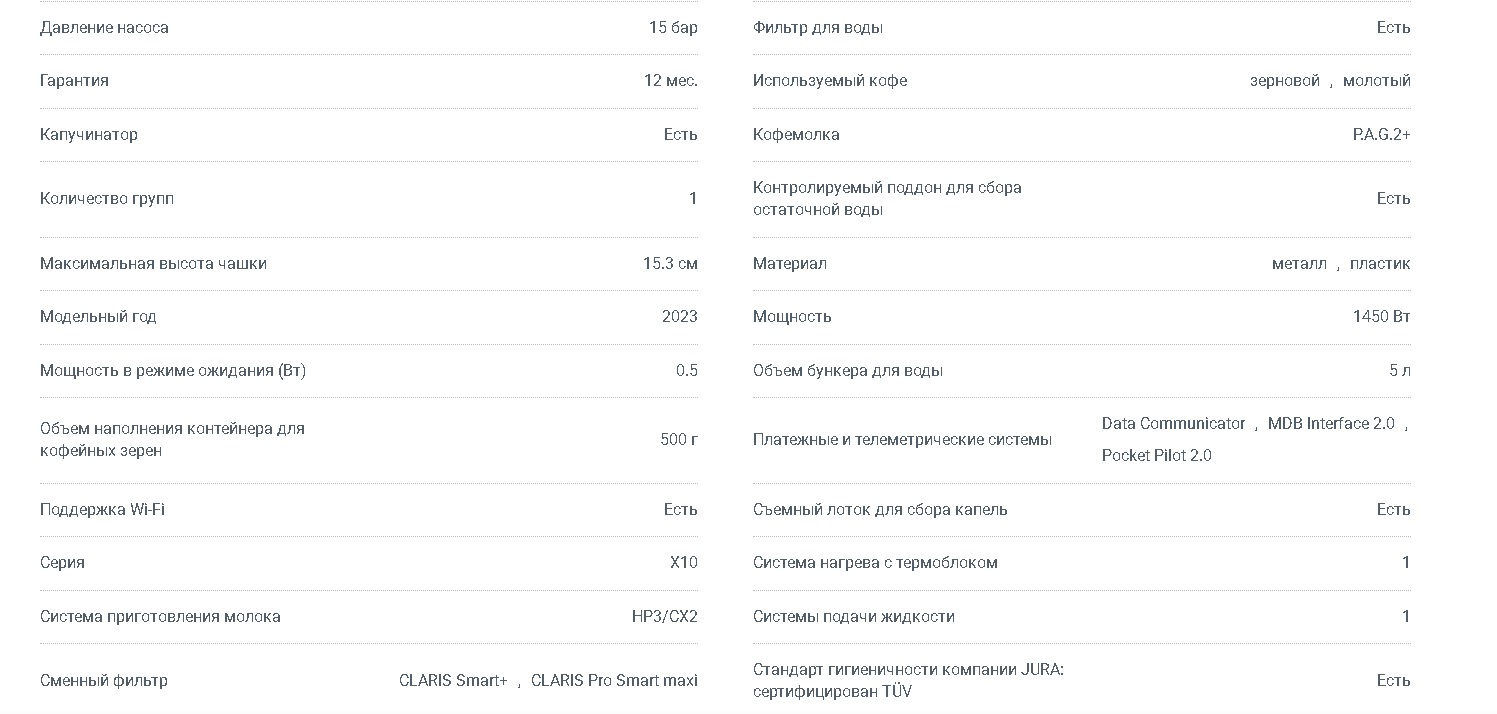Click the Объем бункера для воды label
Image resolution: width=1497 pixels, height=714 pixels.
[848, 371]
